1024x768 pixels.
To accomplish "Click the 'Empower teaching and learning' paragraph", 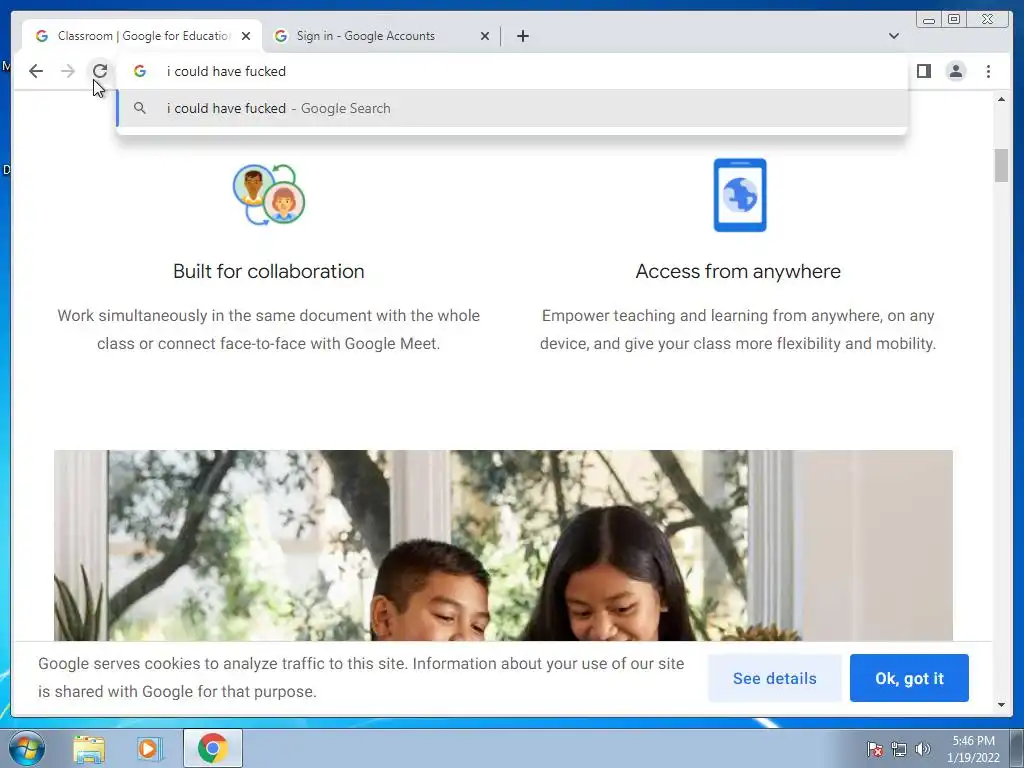I will [738, 330].
